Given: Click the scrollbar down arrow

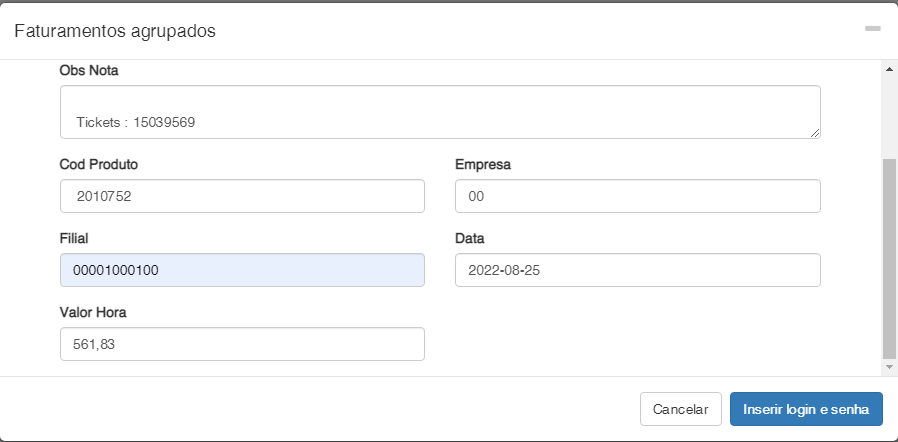Looking at the screenshot, I should coord(888,368).
